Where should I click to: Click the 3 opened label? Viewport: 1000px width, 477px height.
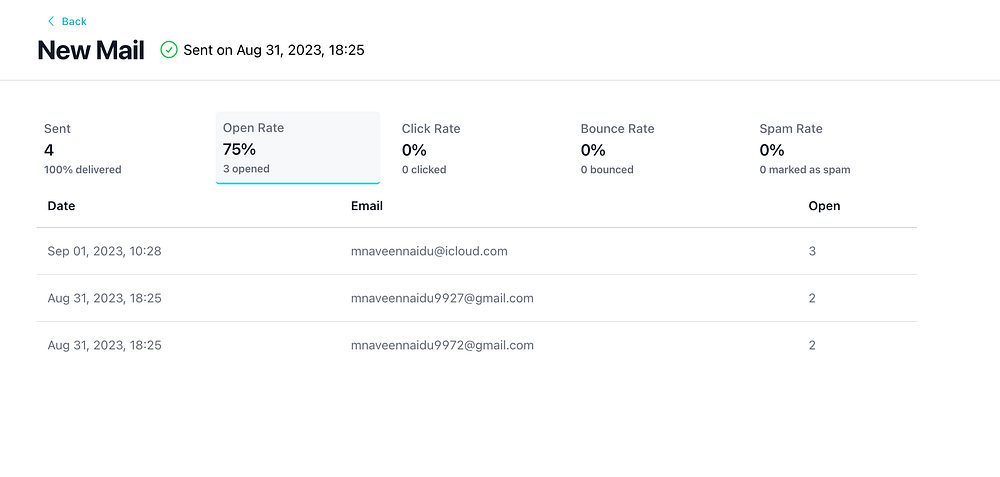coord(246,169)
